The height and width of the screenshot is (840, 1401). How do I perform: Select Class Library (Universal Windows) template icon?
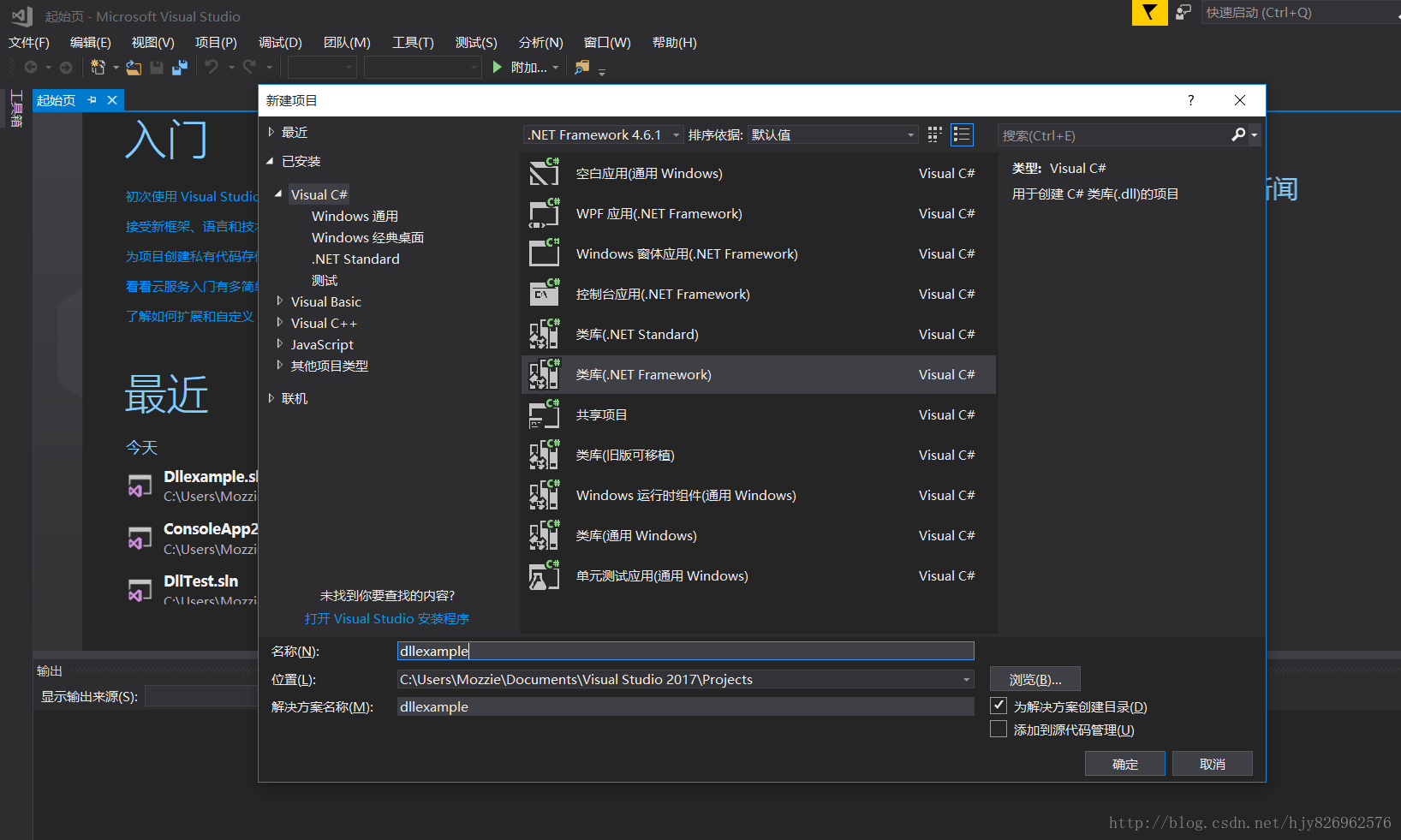point(544,534)
